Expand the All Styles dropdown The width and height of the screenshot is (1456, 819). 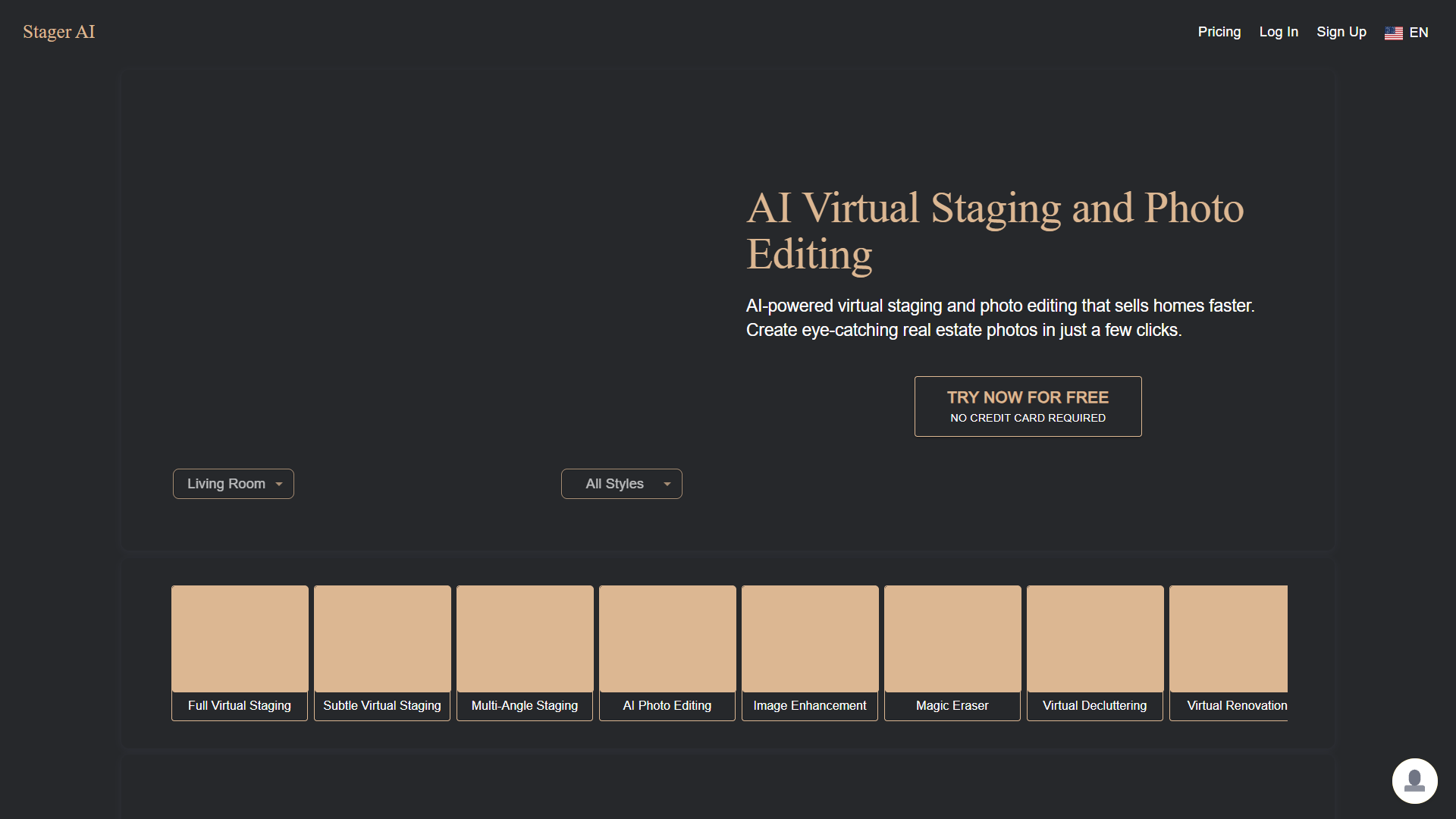point(622,484)
